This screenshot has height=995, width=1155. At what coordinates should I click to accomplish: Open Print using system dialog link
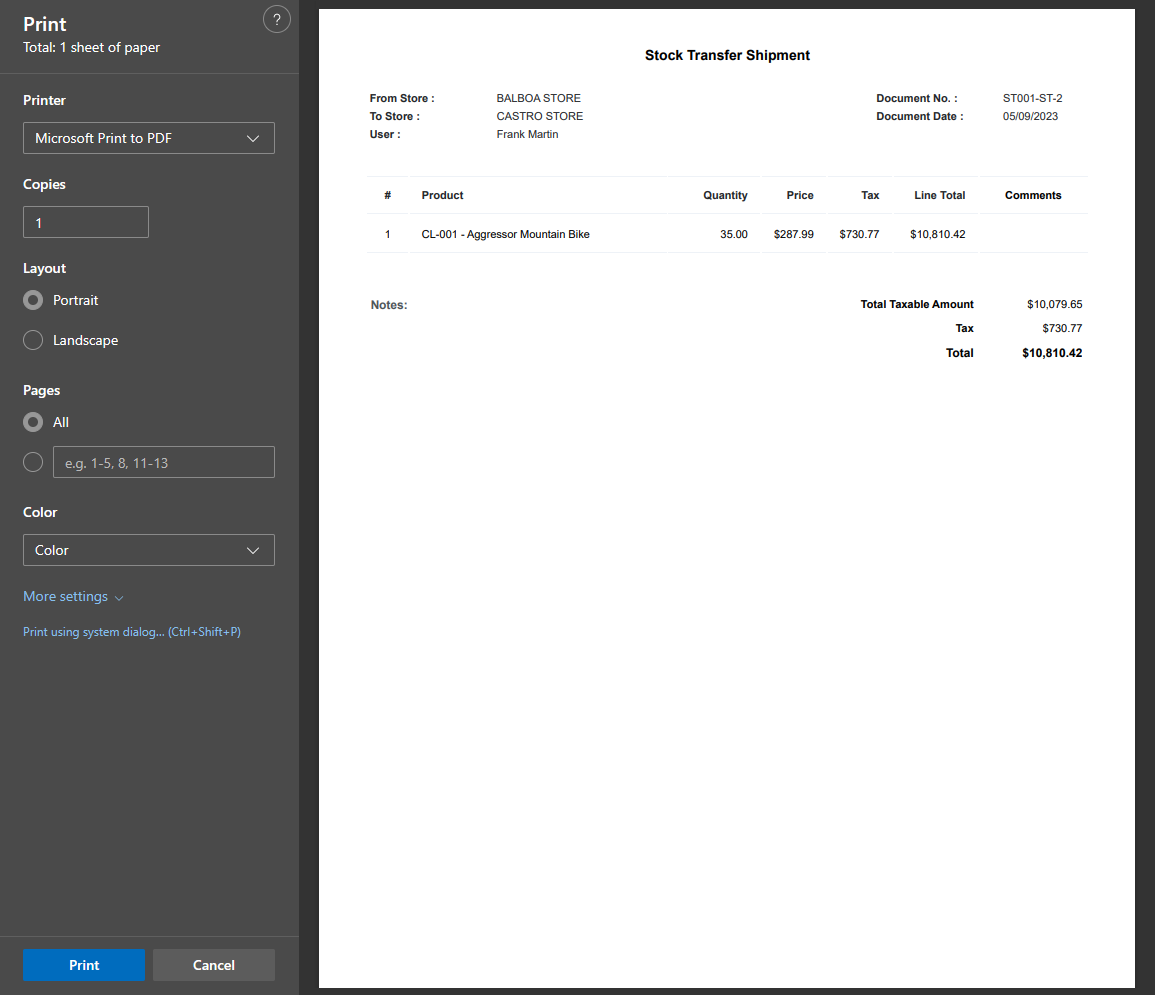coord(131,632)
